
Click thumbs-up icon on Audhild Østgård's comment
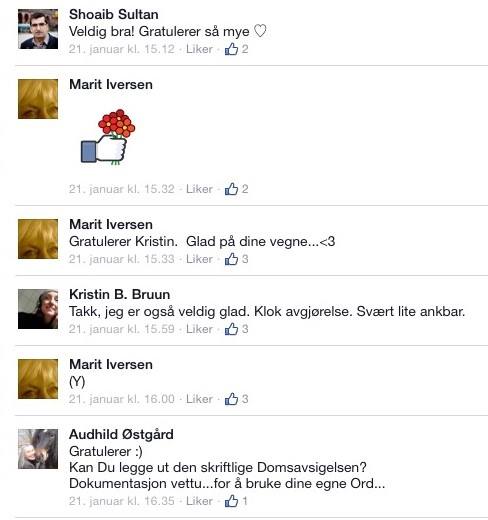231,501
